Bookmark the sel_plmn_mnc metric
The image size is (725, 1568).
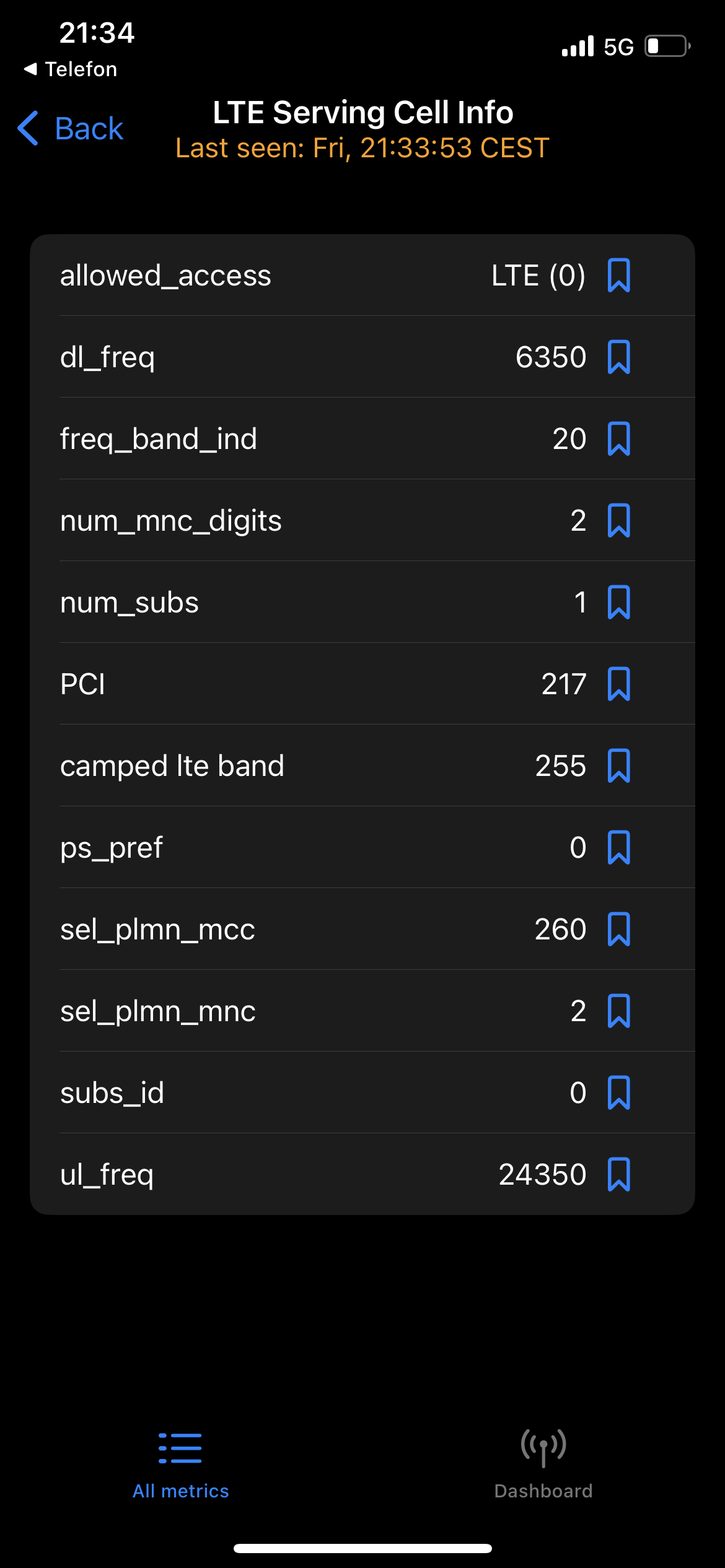tap(618, 1011)
